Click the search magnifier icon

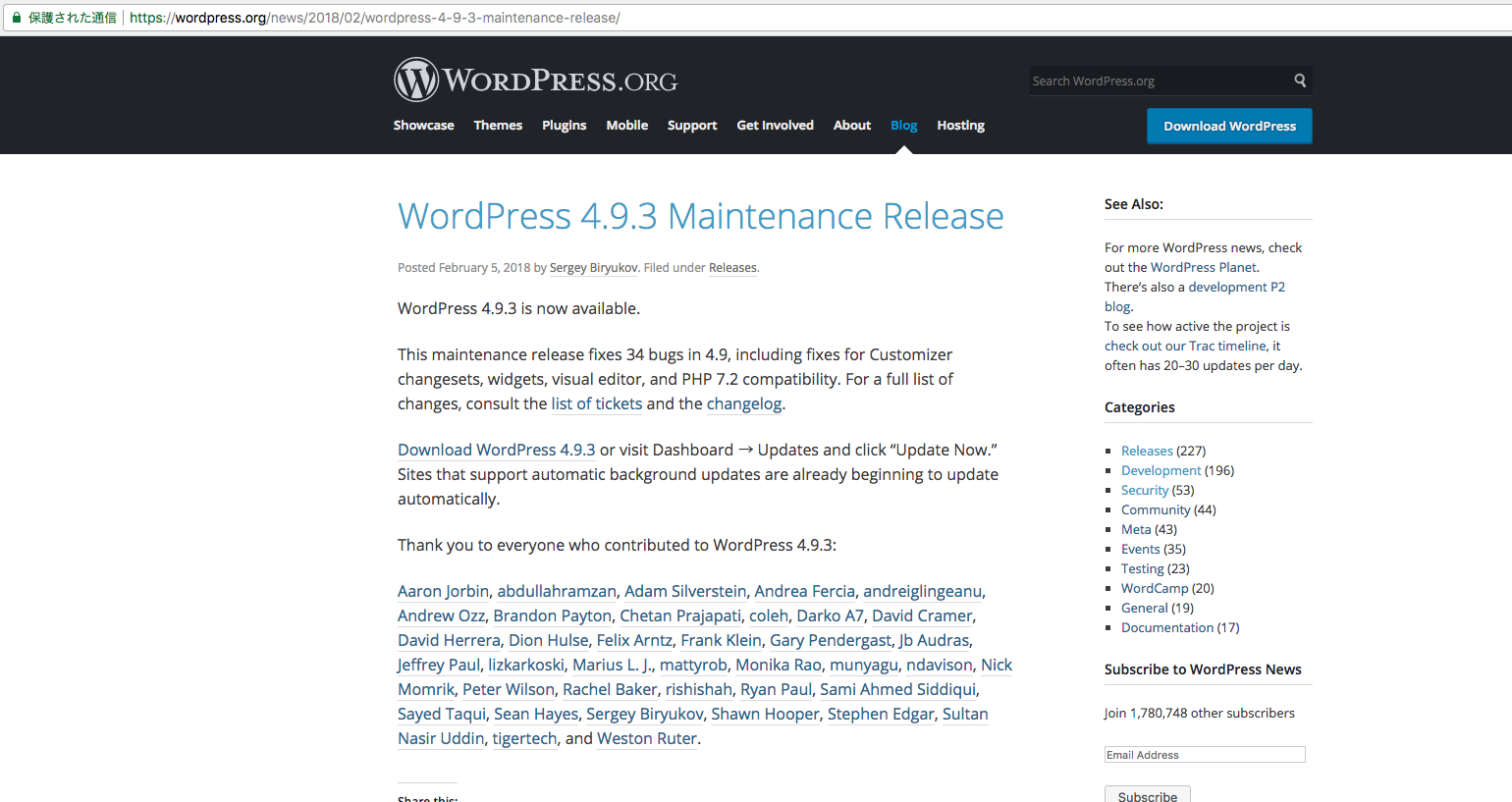[1300, 80]
